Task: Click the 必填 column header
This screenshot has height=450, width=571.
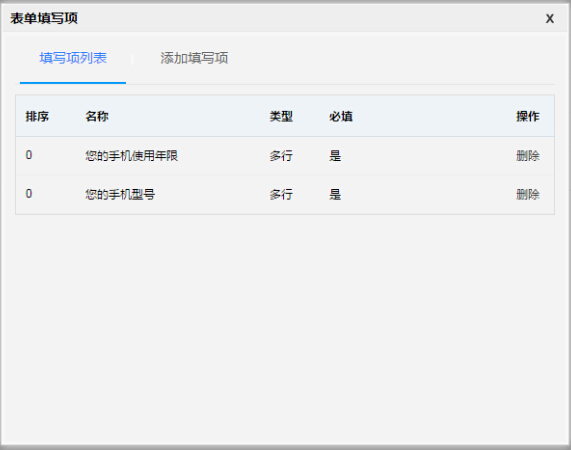Action: (x=341, y=117)
